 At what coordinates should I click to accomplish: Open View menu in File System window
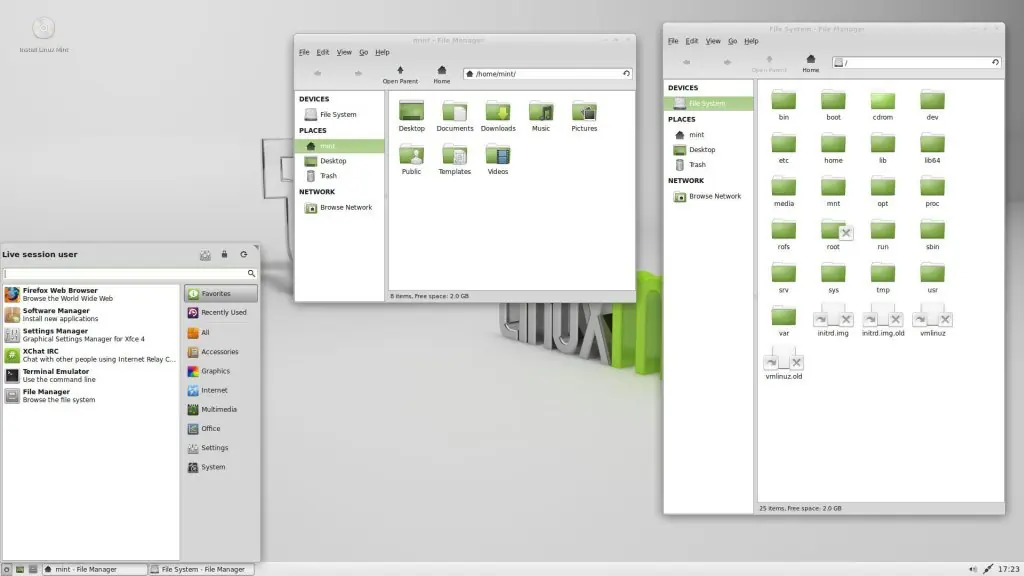[712, 41]
